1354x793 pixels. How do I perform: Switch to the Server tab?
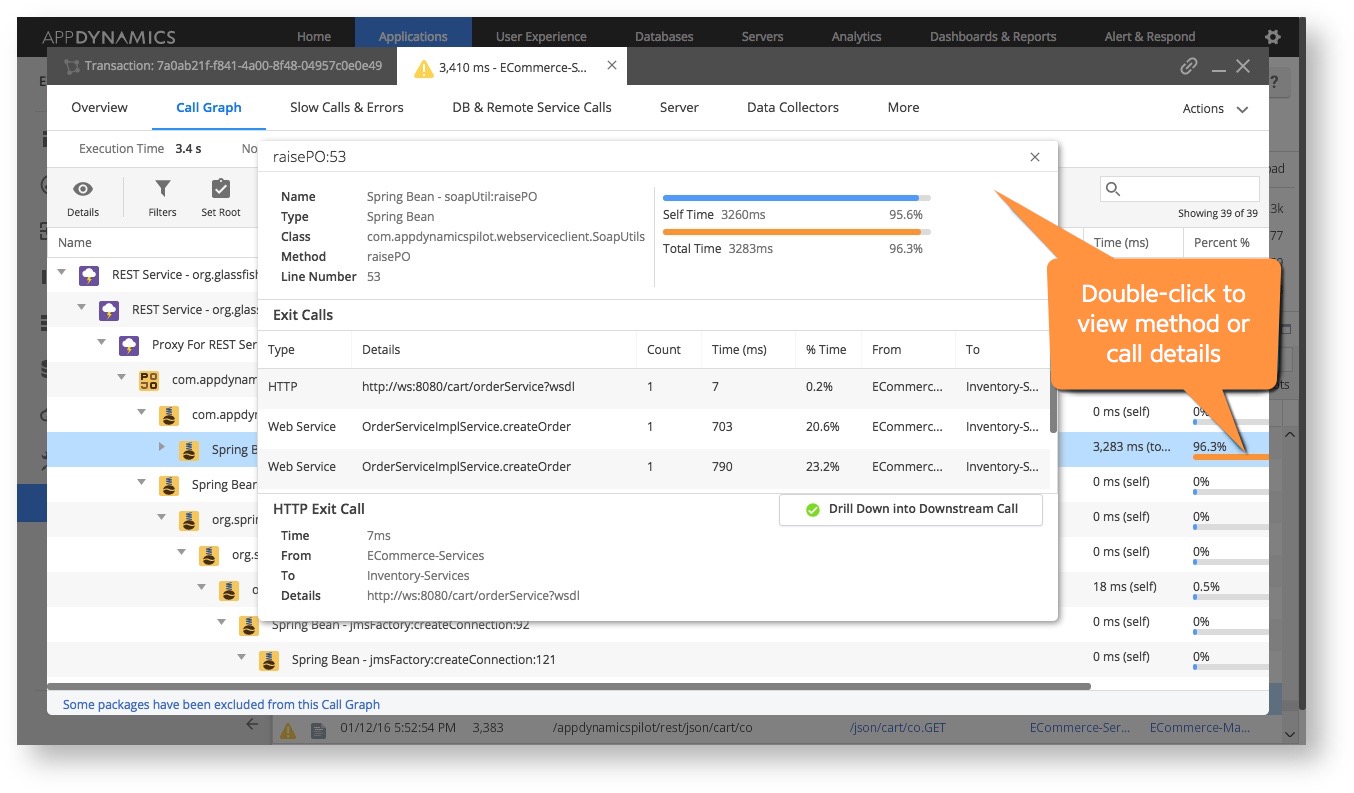click(x=679, y=107)
